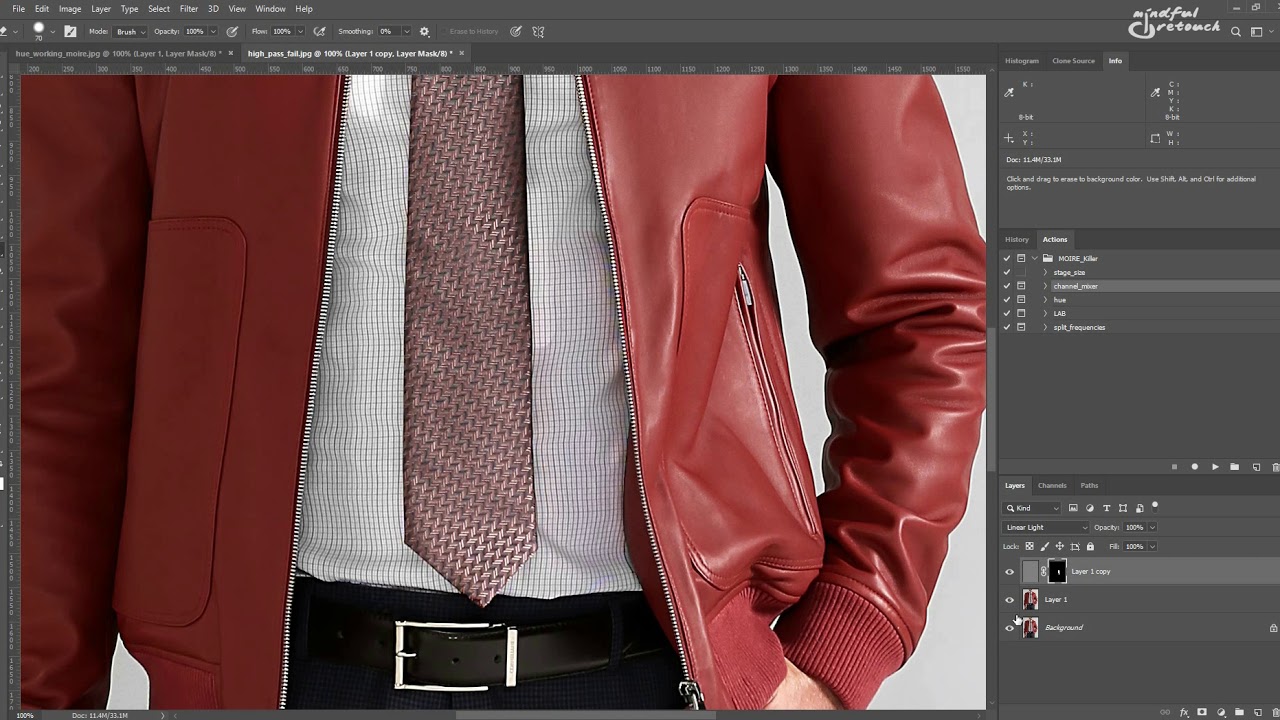Open the Smoothing value dropdown
The height and width of the screenshot is (720, 1280).
pos(405,31)
